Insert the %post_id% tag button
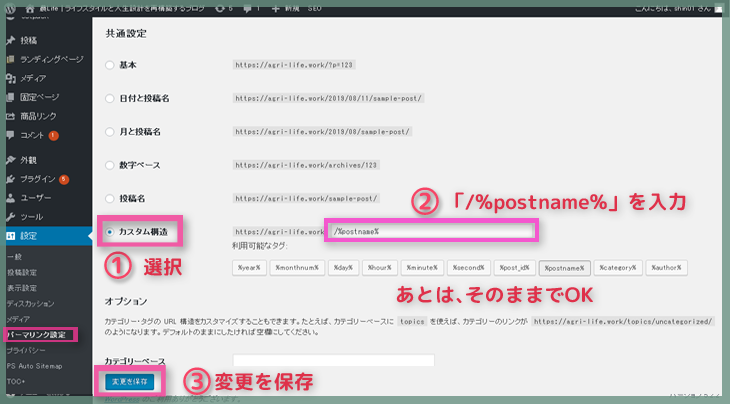Screen dimensions: 730x404 pos(514,268)
